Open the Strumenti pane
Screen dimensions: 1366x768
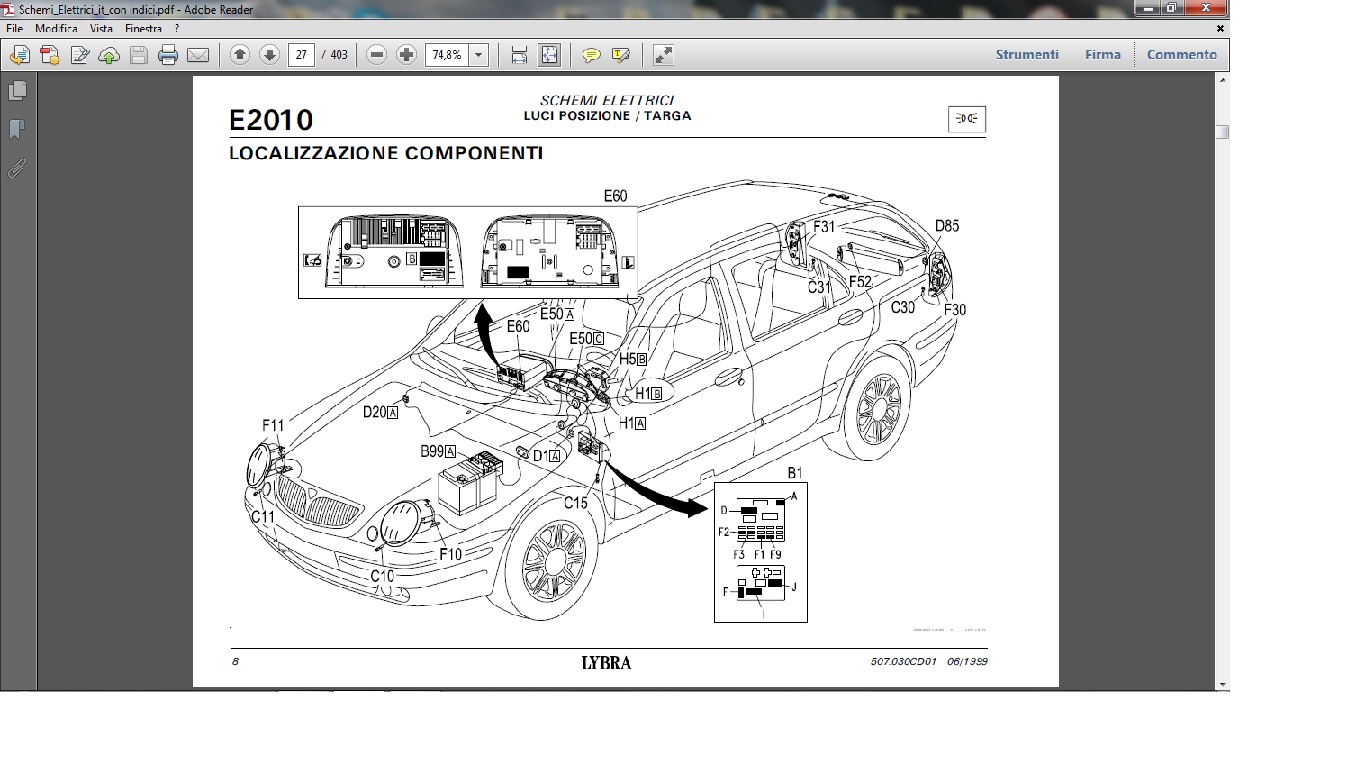[1027, 55]
